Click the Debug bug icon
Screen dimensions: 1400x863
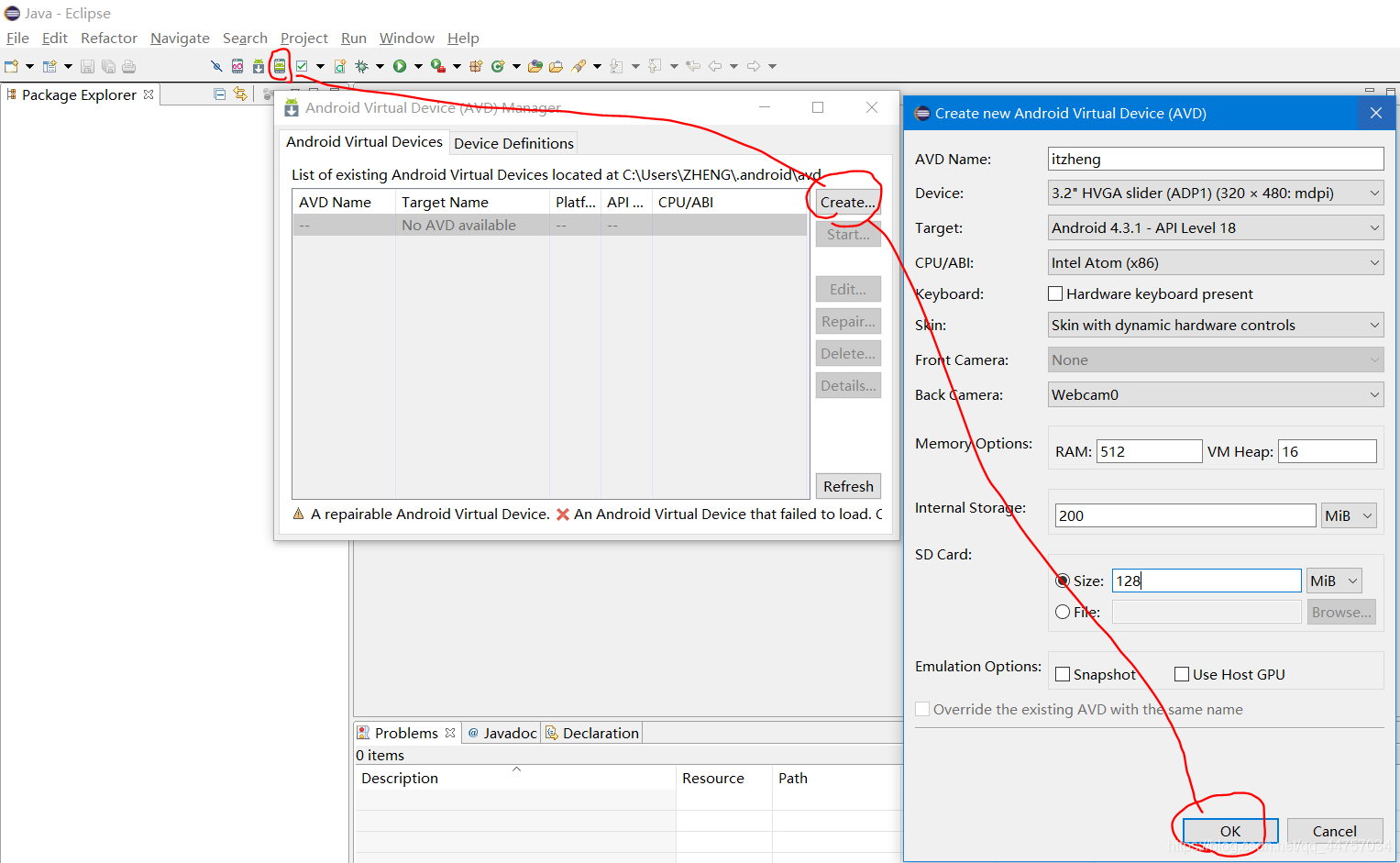[x=361, y=66]
